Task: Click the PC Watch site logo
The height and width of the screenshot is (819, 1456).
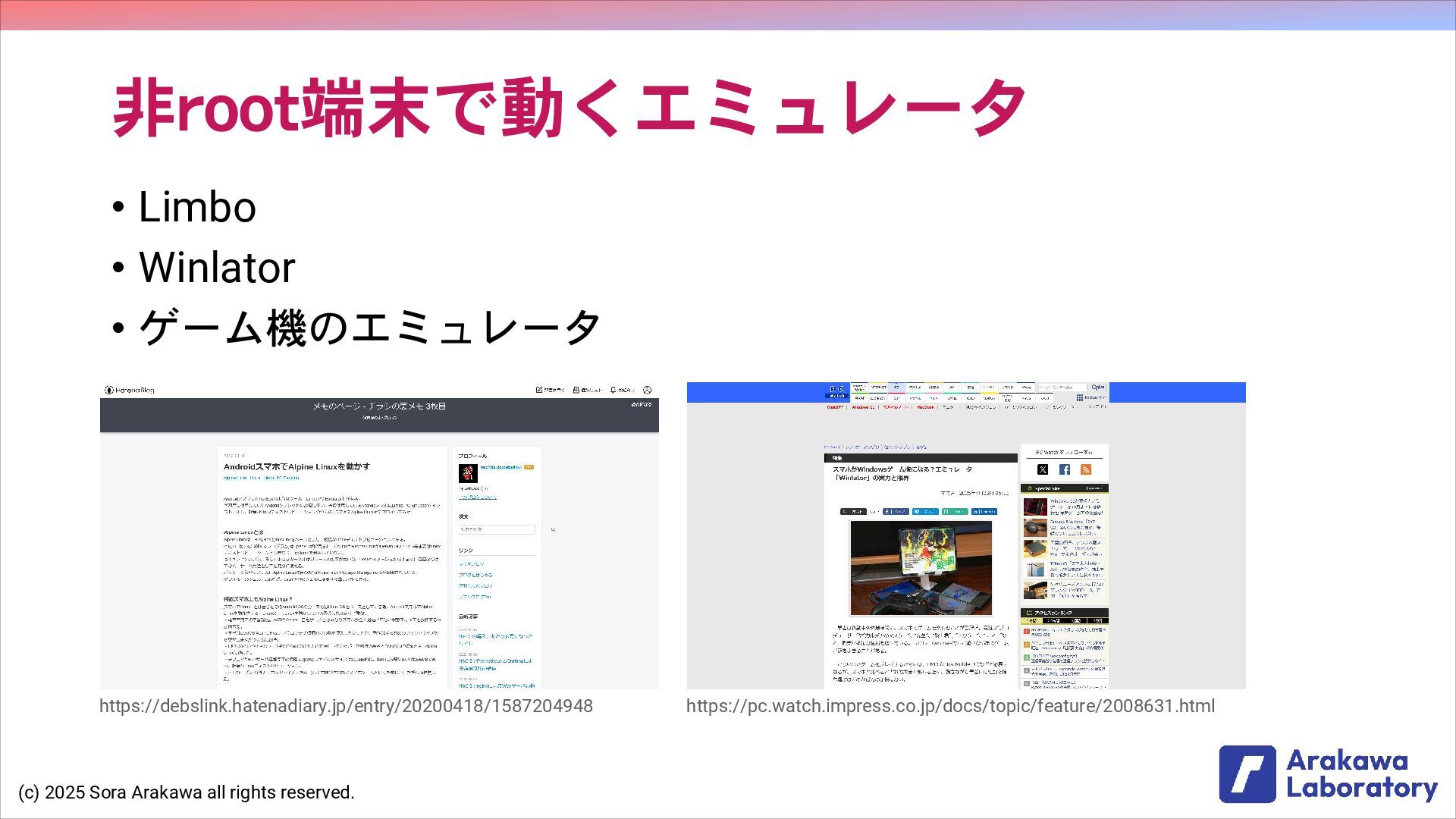Action: 836,391
